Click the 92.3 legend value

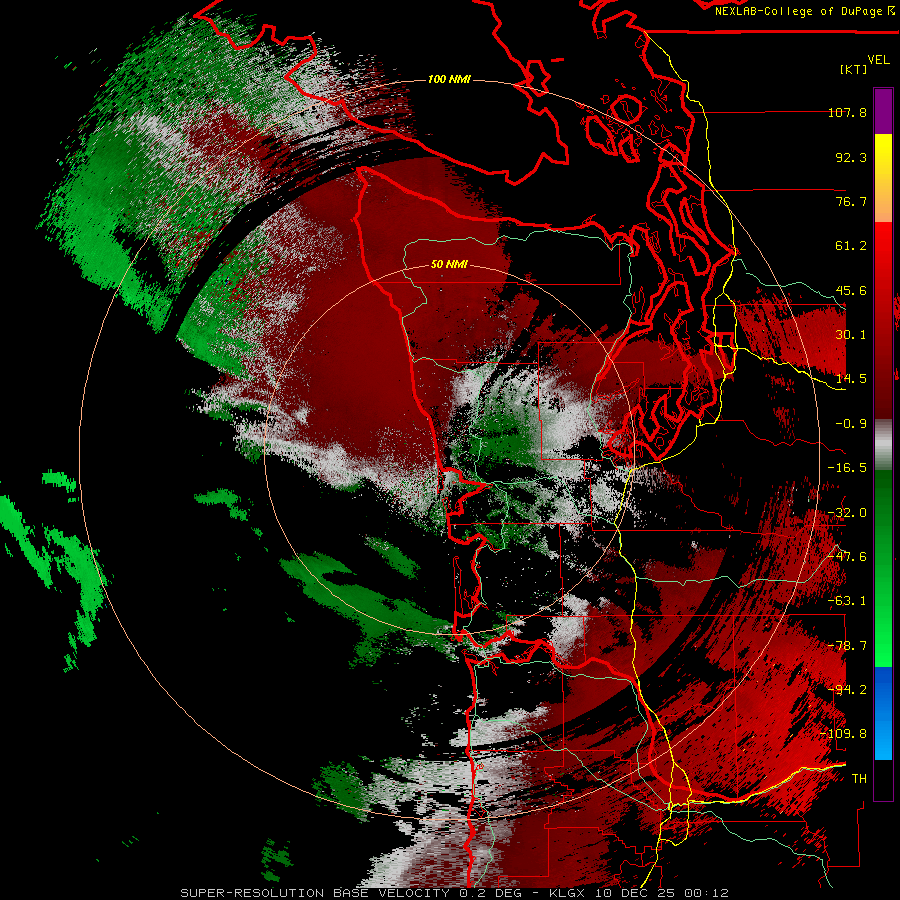click(x=851, y=157)
